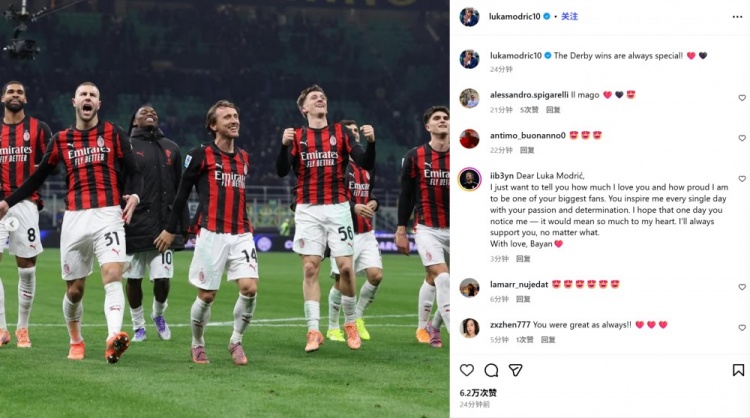Open lukamodric10 header profile picture
The image size is (750, 418).
469,17
